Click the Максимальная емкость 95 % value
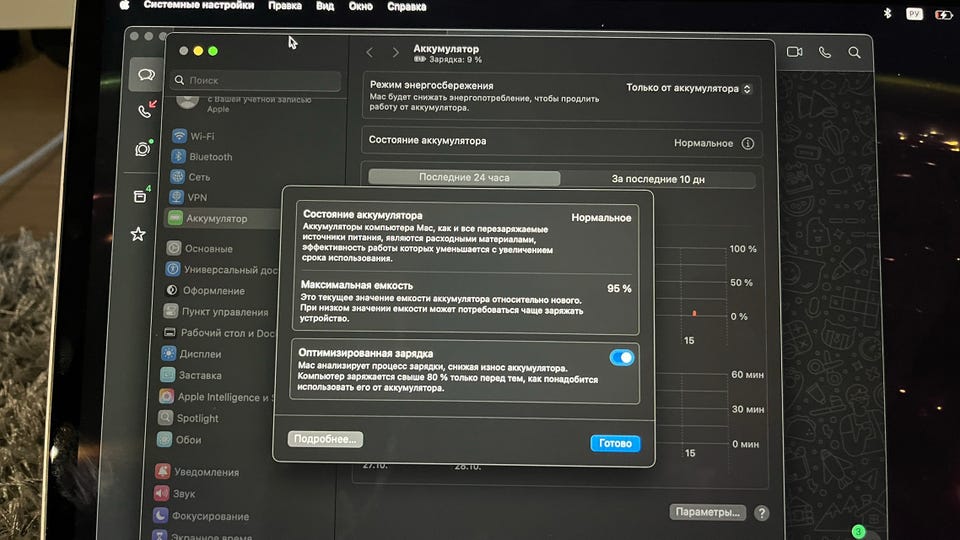This screenshot has width=960, height=540. pos(619,288)
